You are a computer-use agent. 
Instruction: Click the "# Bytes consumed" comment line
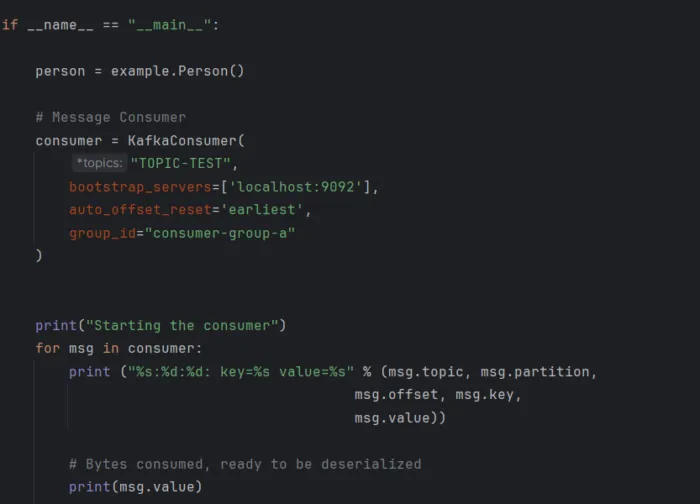click(245, 463)
